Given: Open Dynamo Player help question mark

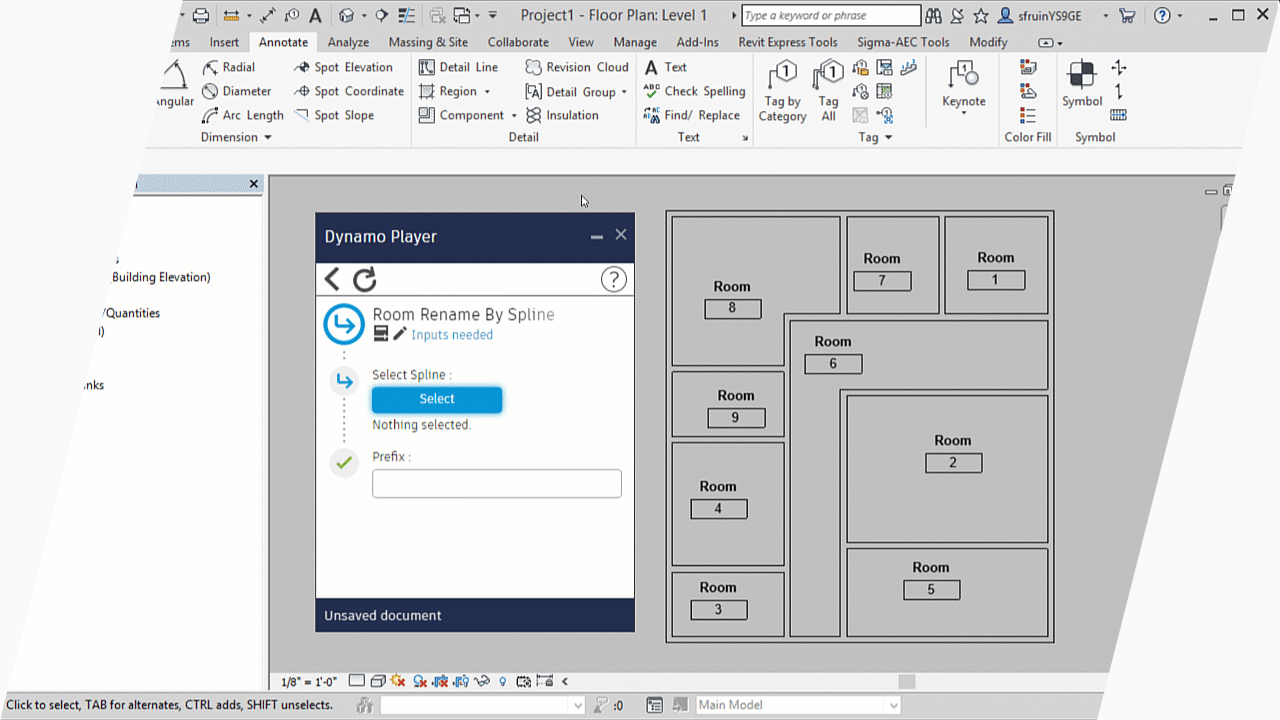Looking at the screenshot, I should 613,279.
